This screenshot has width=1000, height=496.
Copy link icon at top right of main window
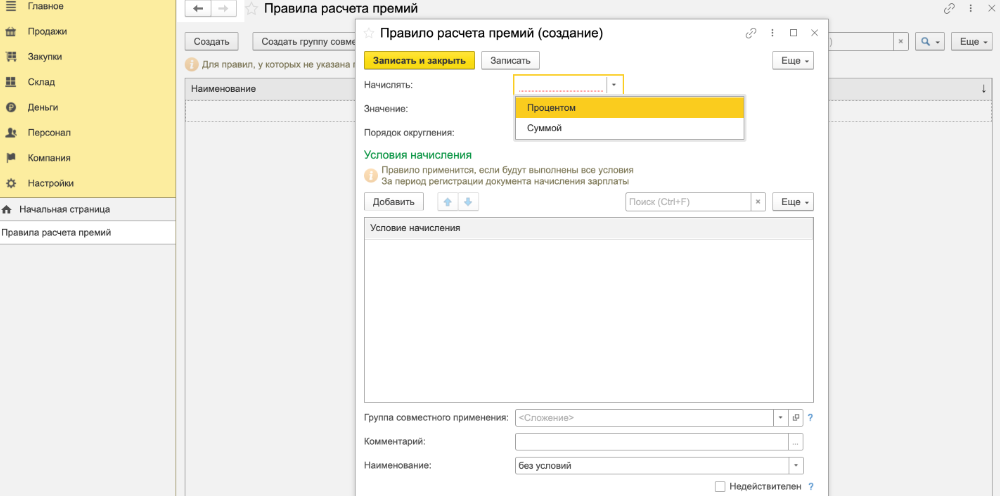coord(950,8)
